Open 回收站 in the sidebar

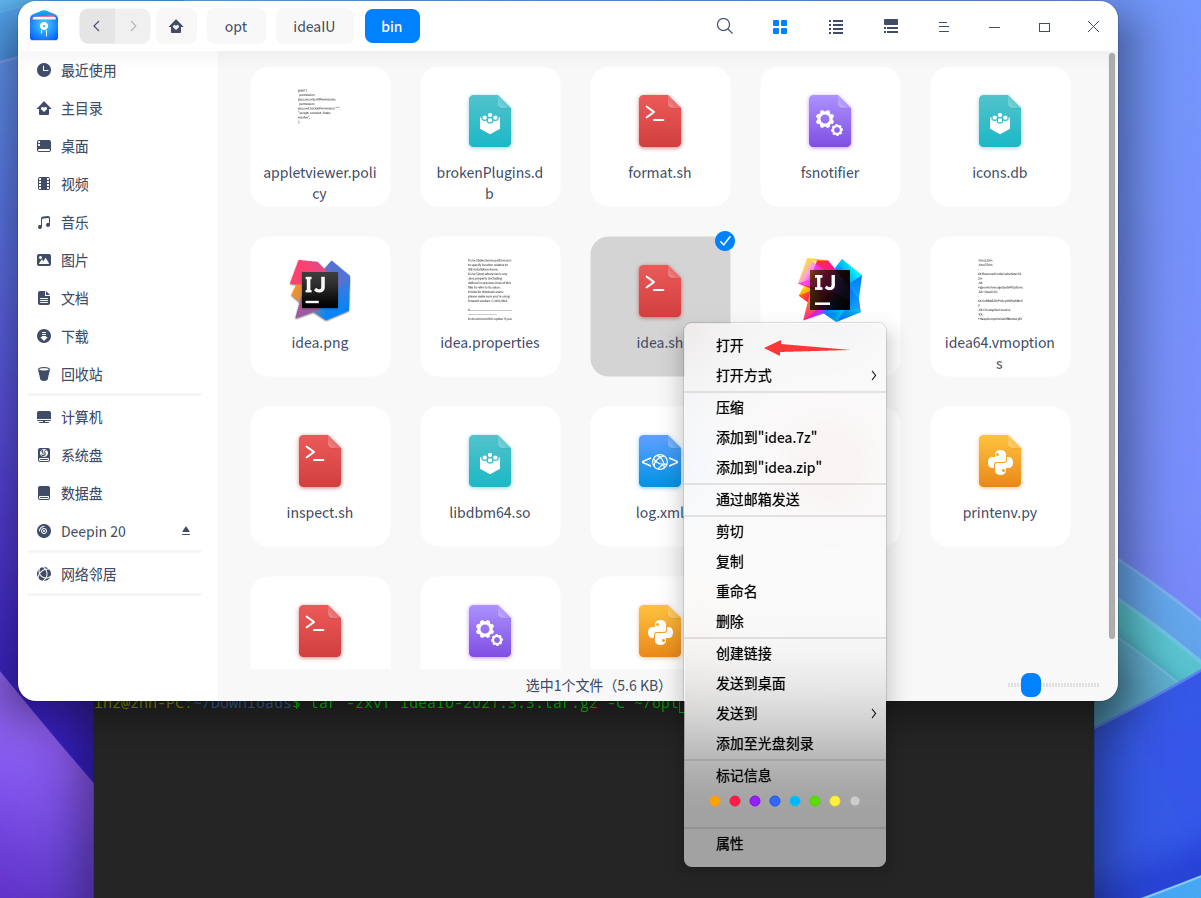tap(118, 374)
